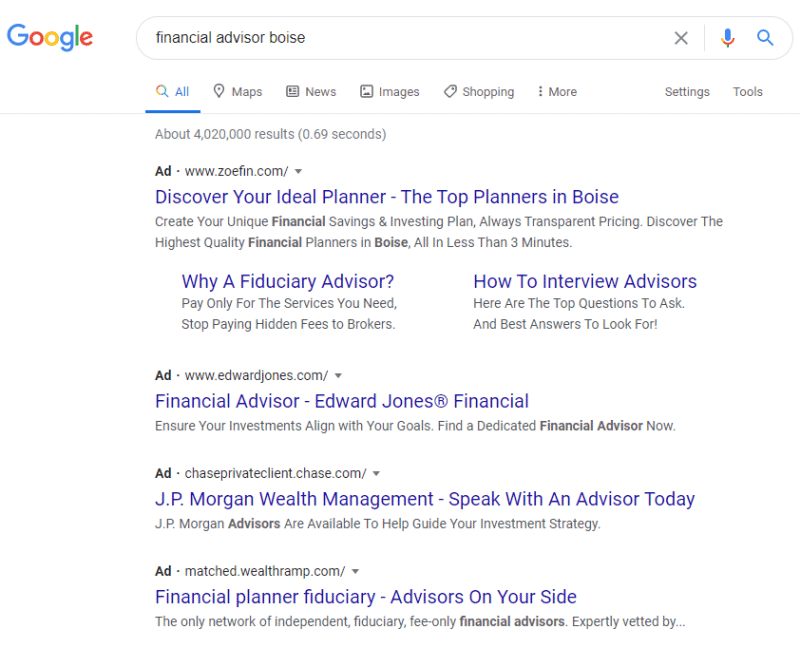Open 'How To Interview Advisors' link
The height and width of the screenshot is (648, 800).
point(585,282)
